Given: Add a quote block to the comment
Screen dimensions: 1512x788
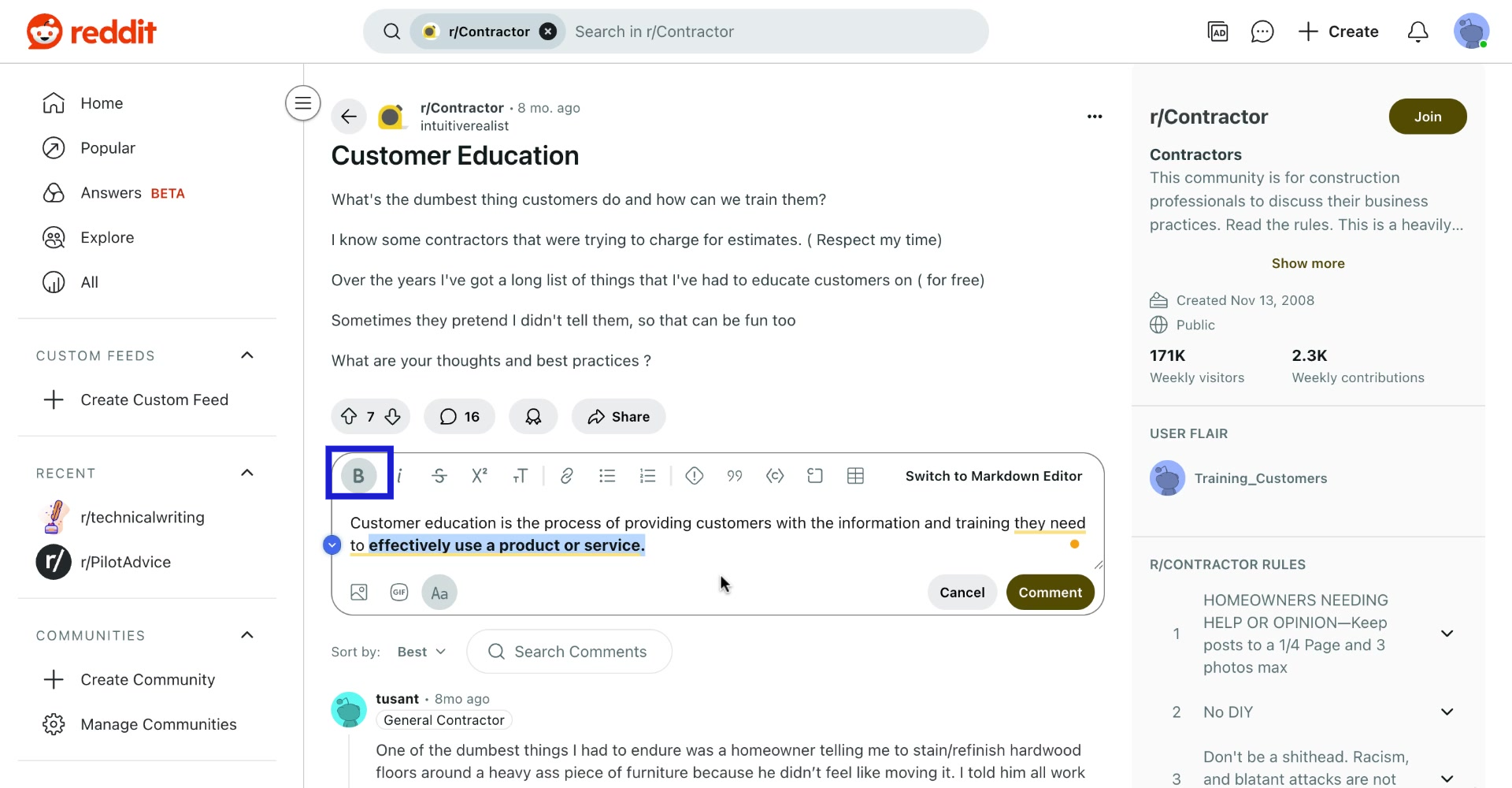Looking at the screenshot, I should coord(734,475).
